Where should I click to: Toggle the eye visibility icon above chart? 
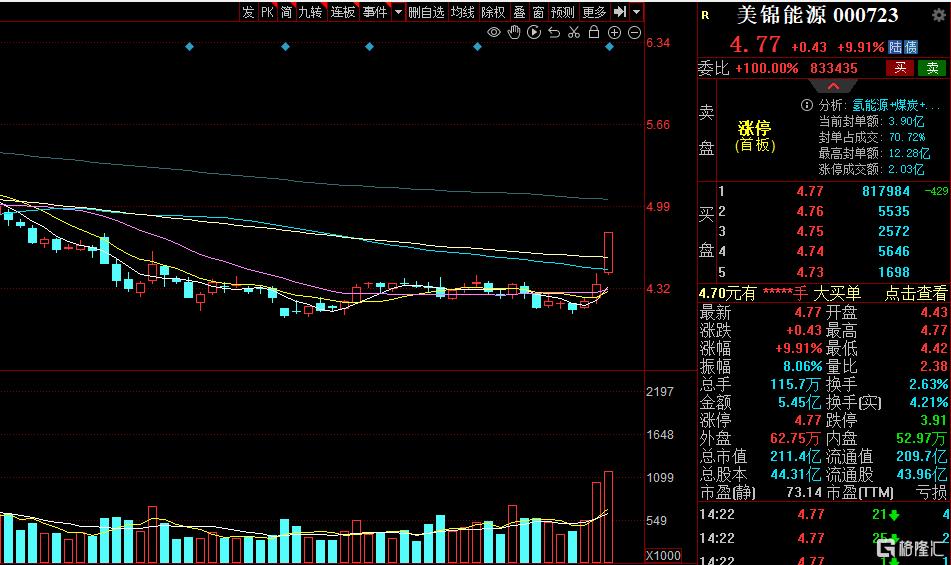tap(494, 32)
